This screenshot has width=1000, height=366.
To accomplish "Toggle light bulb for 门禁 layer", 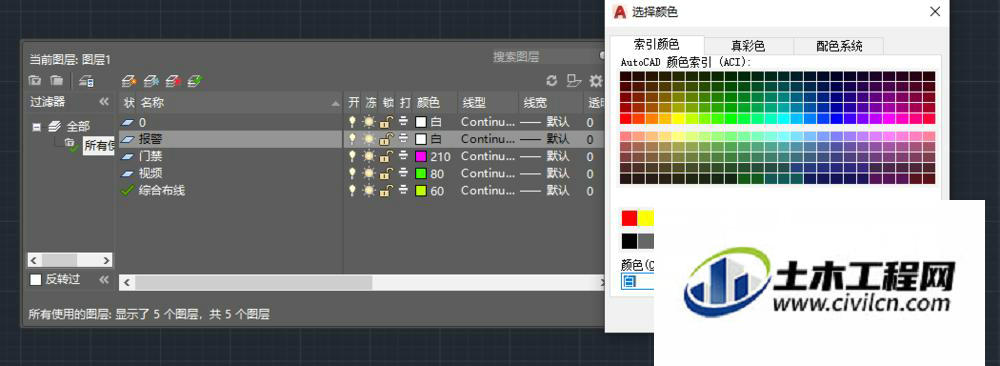I will [352, 156].
